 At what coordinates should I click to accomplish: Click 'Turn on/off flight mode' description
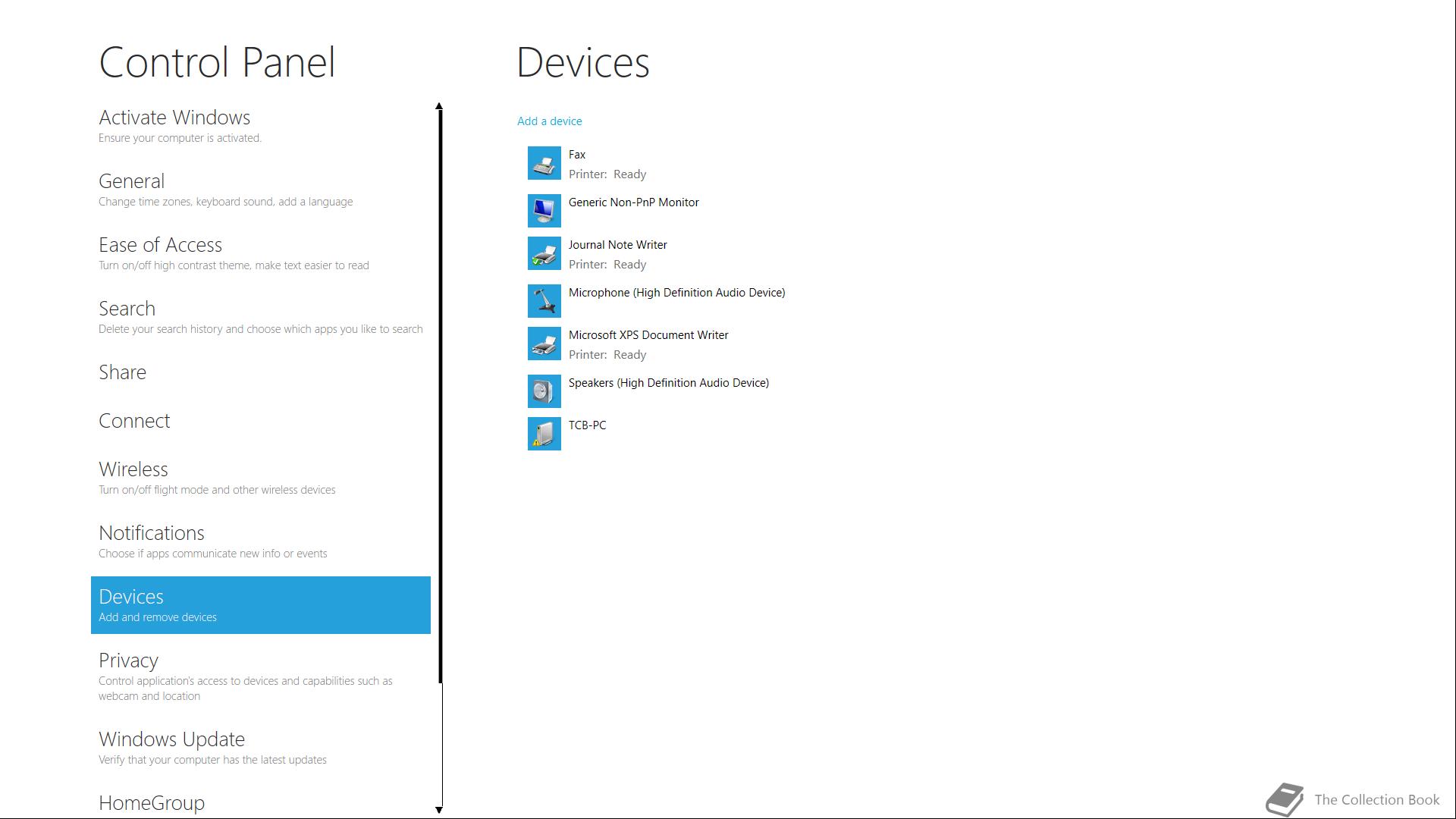217,490
